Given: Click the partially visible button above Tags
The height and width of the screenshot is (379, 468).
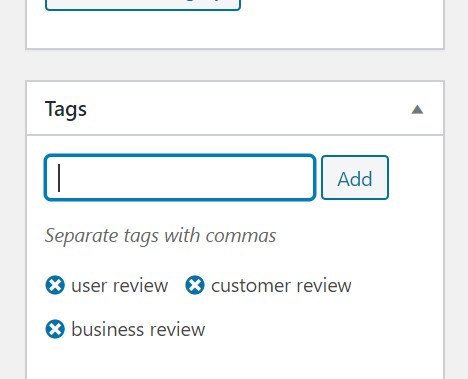Looking at the screenshot, I should [x=143, y=5].
